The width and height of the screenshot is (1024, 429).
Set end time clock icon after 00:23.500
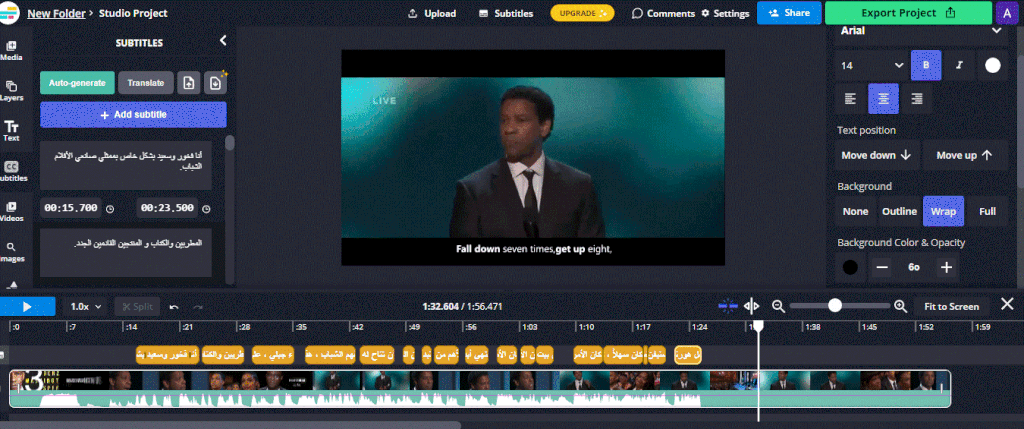tap(206, 209)
